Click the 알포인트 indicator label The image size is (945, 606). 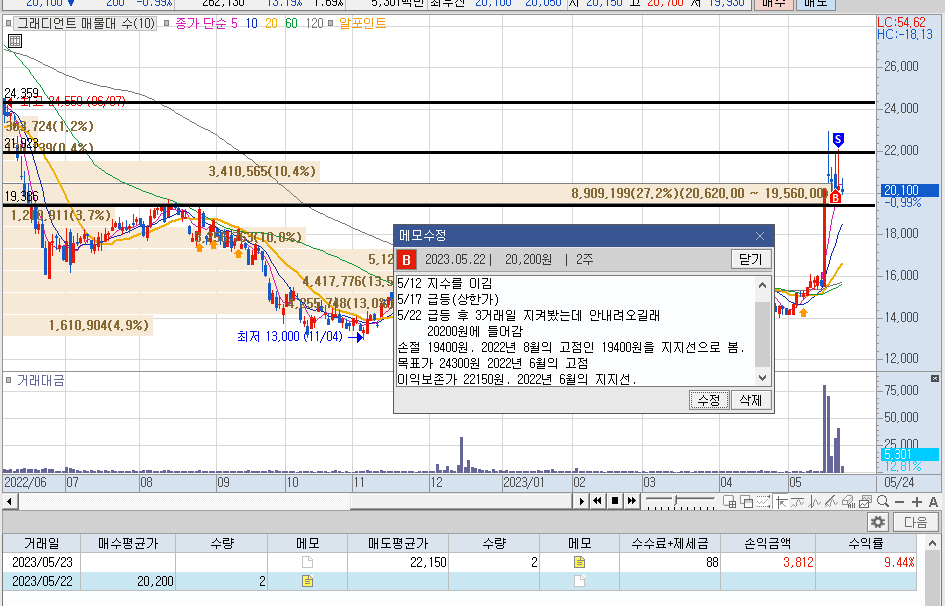[x=362, y=23]
